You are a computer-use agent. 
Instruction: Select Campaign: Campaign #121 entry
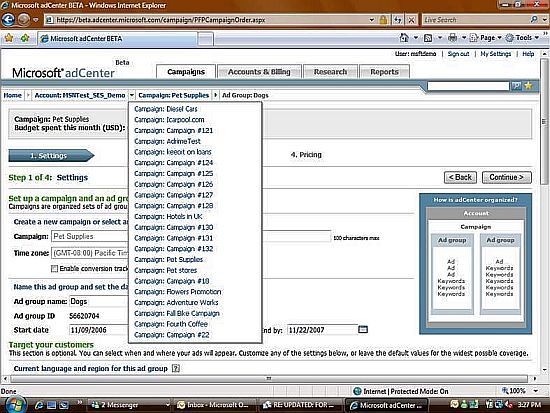pyautogui.click(x=173, y=131)
